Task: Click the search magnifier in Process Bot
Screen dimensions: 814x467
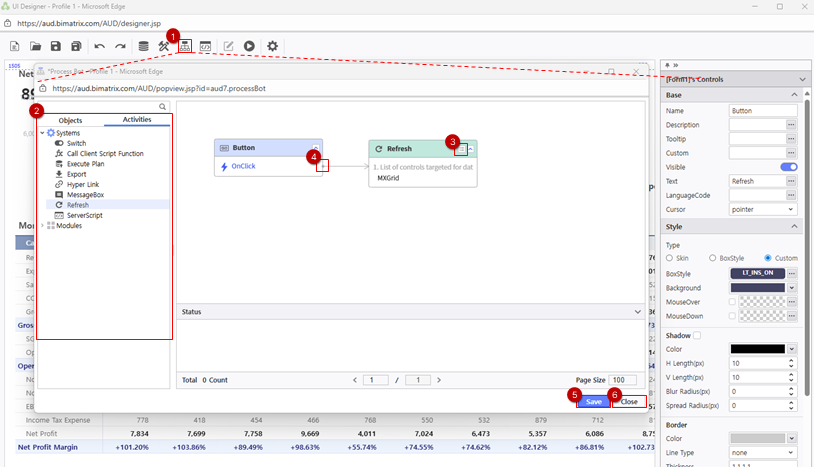Action: (x=163, y=106)
